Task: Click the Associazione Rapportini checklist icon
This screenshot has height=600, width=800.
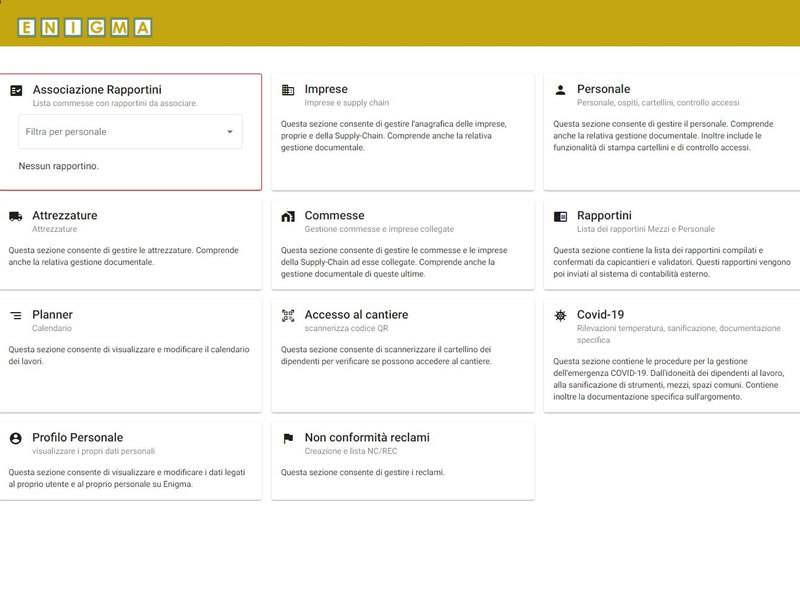Action: pos(16,90)
